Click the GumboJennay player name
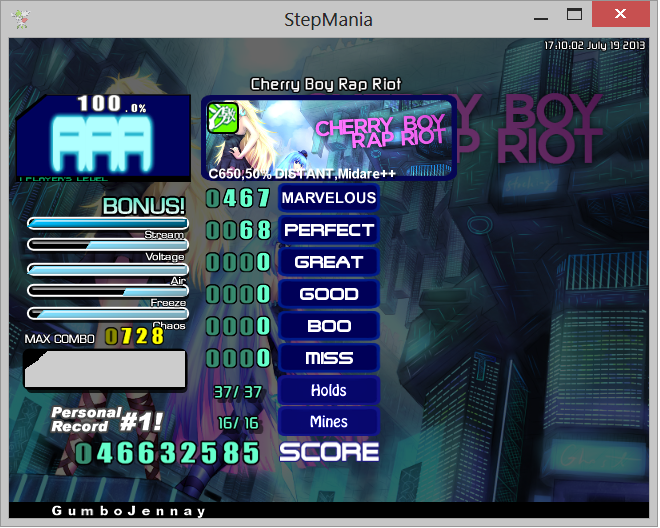 [x=128, y=511]
